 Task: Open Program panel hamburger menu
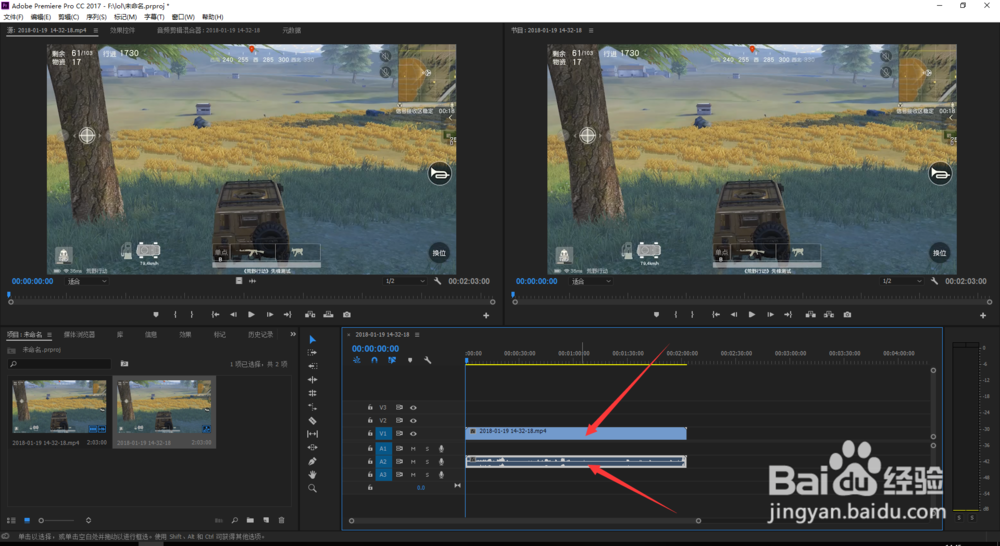point(591,30)
